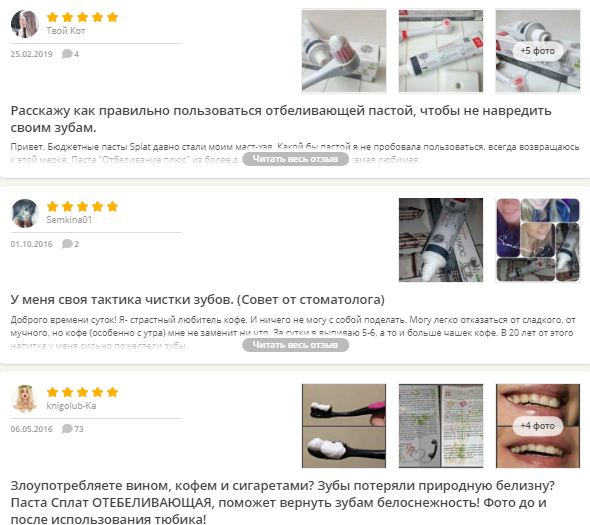Expand first review with Читать весь отзыв
The width and height of the screenshot is (590, 525).
[295, 159]
